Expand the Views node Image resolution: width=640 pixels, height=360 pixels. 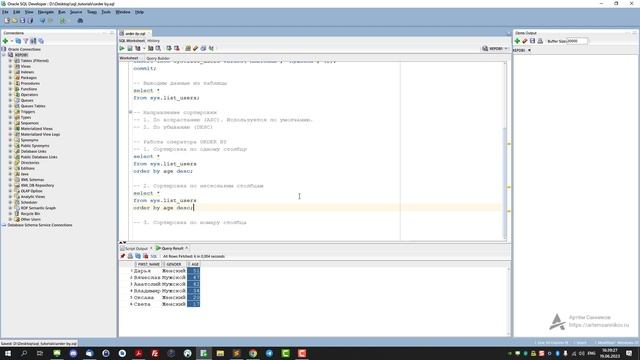(10, 66)
